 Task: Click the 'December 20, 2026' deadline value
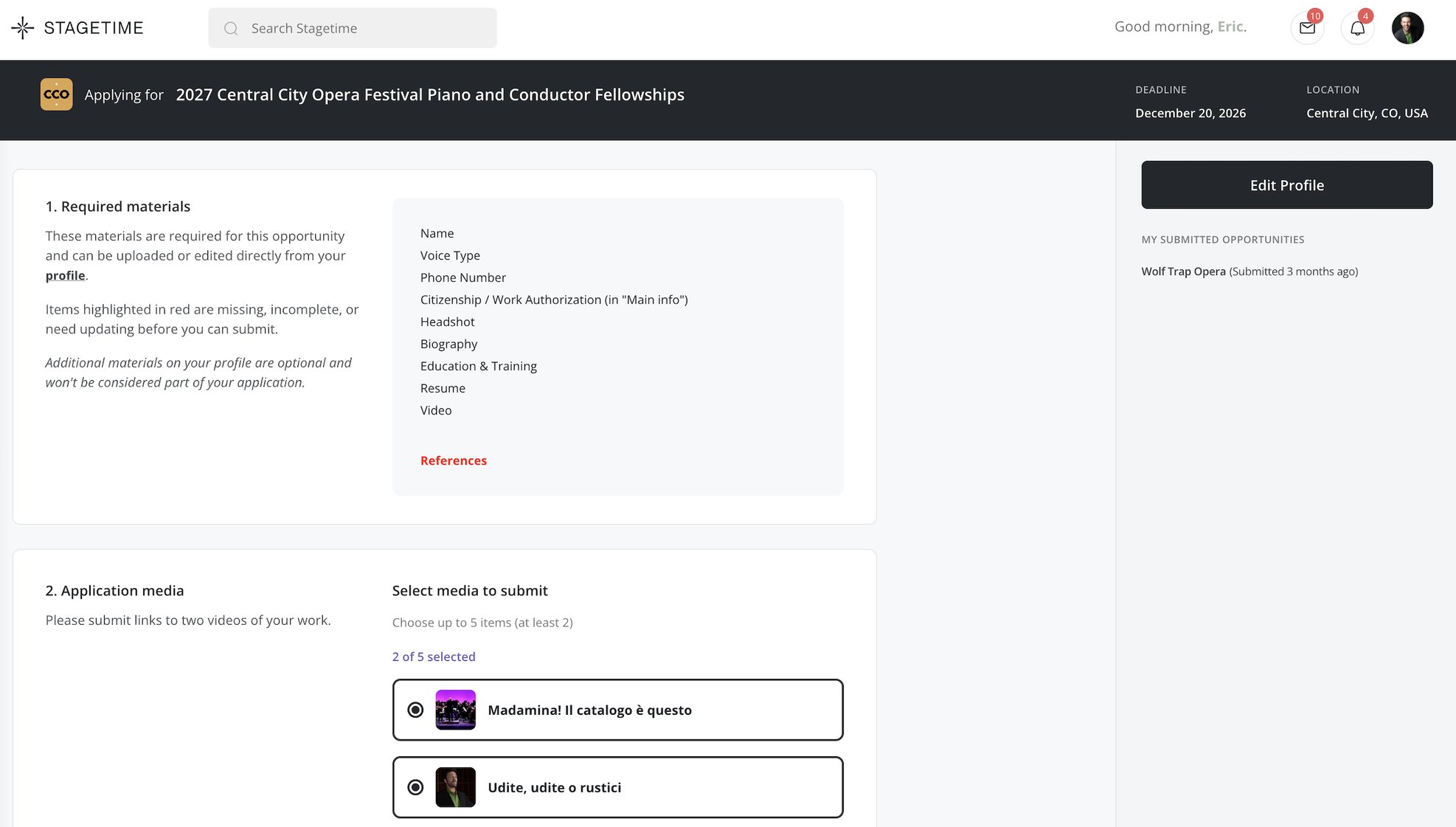(x=1190, y=113)
